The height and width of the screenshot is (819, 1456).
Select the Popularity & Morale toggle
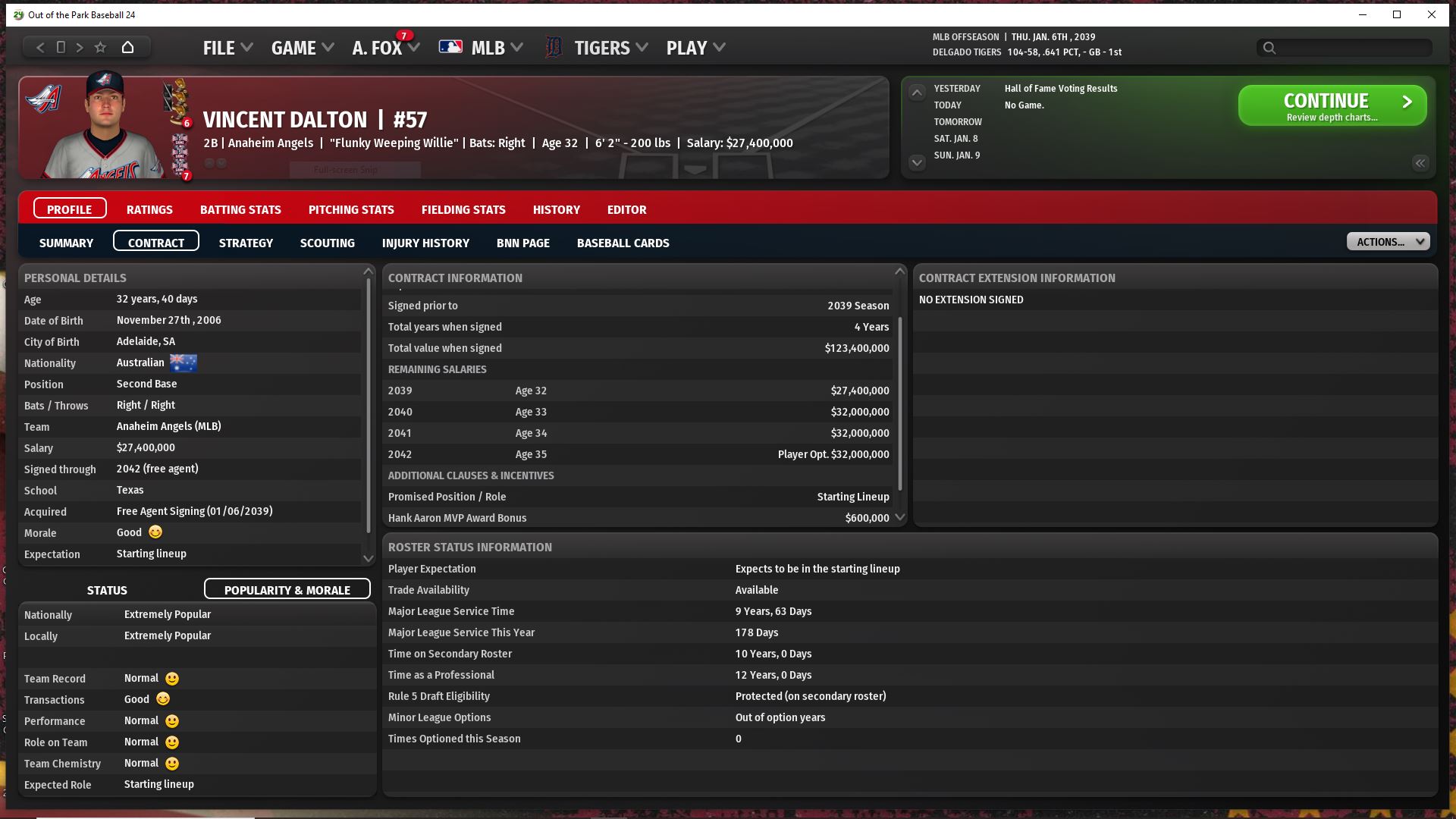[287, 589]
